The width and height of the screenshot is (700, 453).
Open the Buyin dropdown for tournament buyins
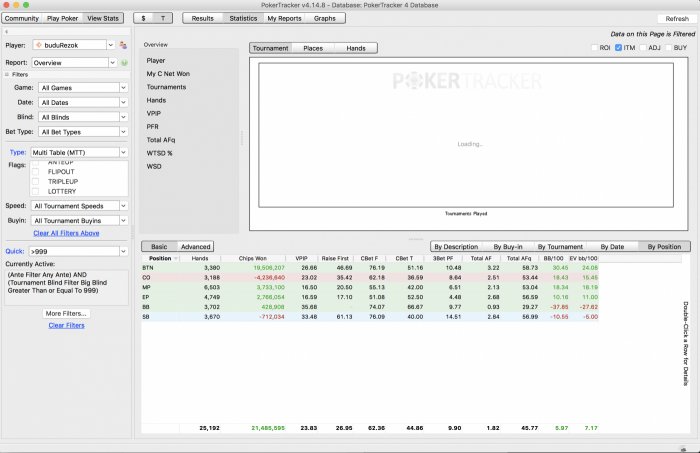point(123,221)
